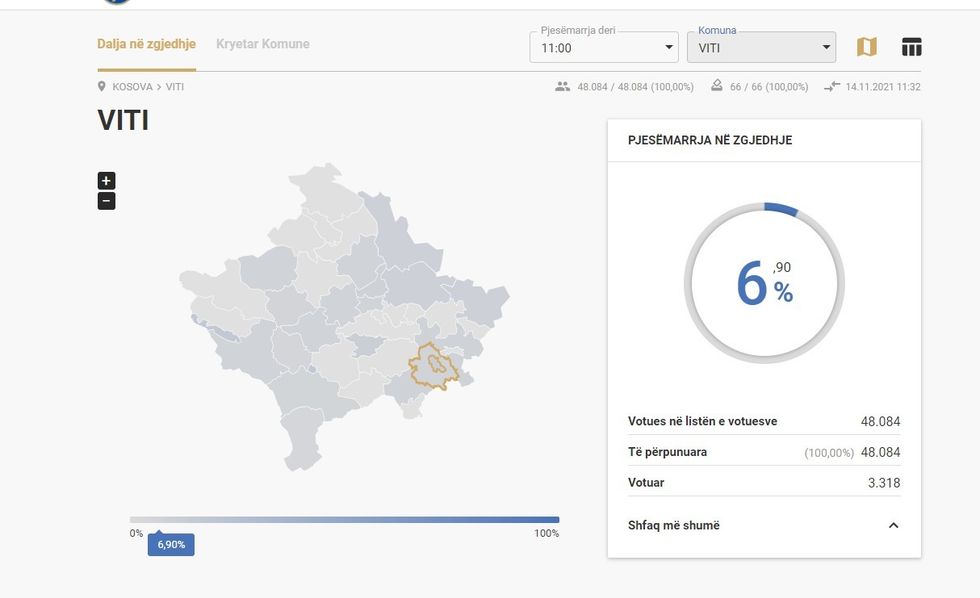Click the 6,90% turnout donut chart
980x598 pixels.
[764, 283]
